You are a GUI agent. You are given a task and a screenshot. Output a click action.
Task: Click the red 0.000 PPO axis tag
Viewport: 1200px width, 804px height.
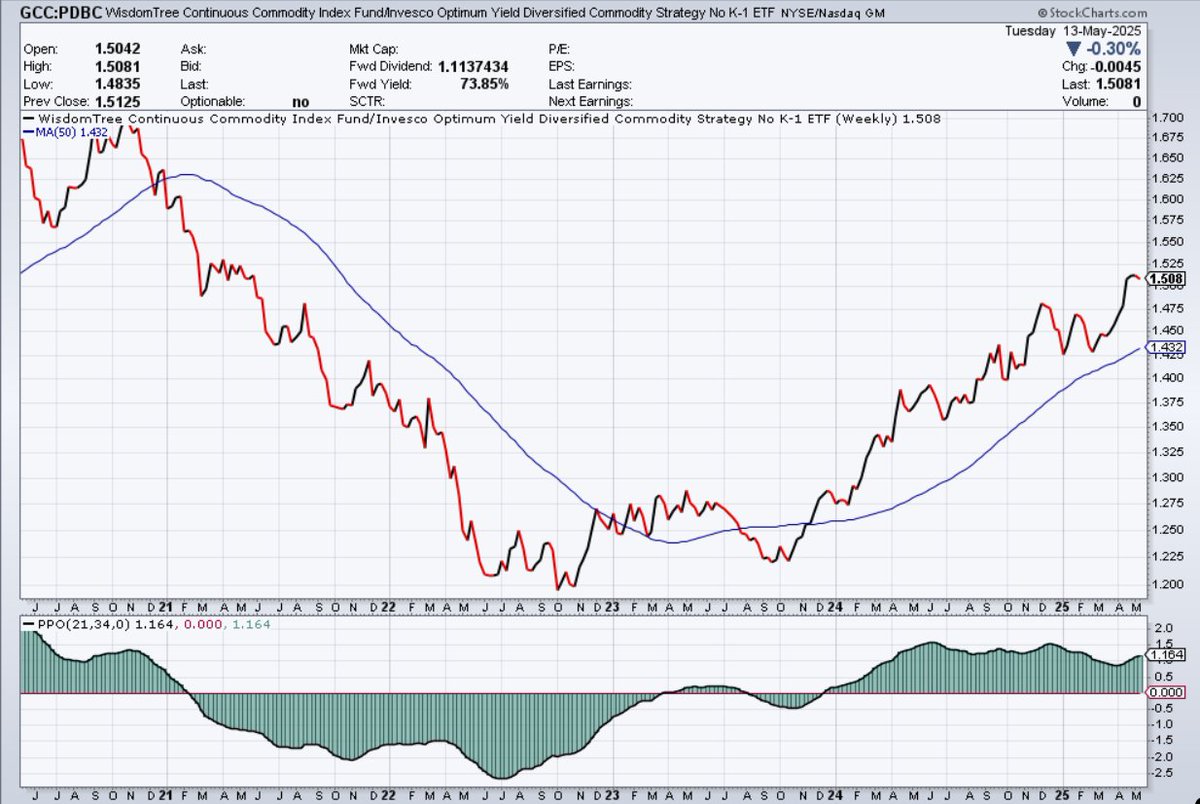1167,693
